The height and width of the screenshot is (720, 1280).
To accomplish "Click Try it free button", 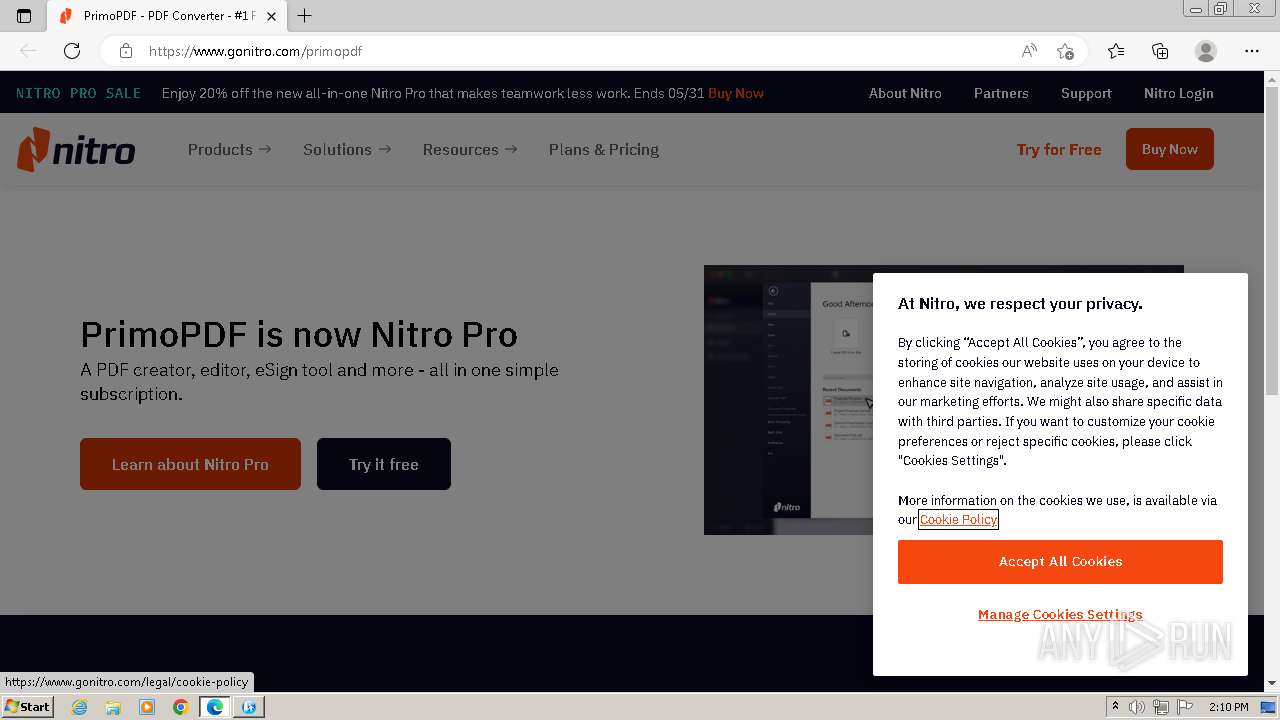I will pos(384,464).
